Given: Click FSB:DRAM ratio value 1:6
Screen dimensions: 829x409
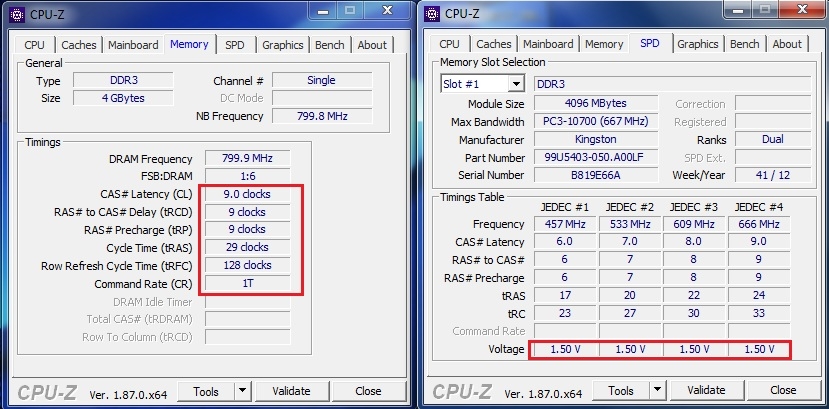Looking at the screenshot, I should tap(247, 176).
